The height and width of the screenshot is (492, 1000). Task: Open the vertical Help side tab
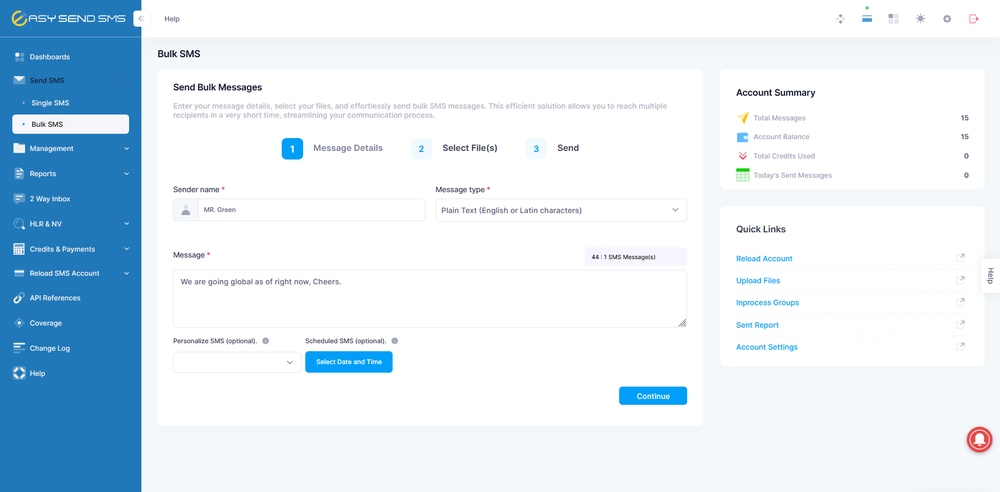pyautogui.click(x=990, y=276)
